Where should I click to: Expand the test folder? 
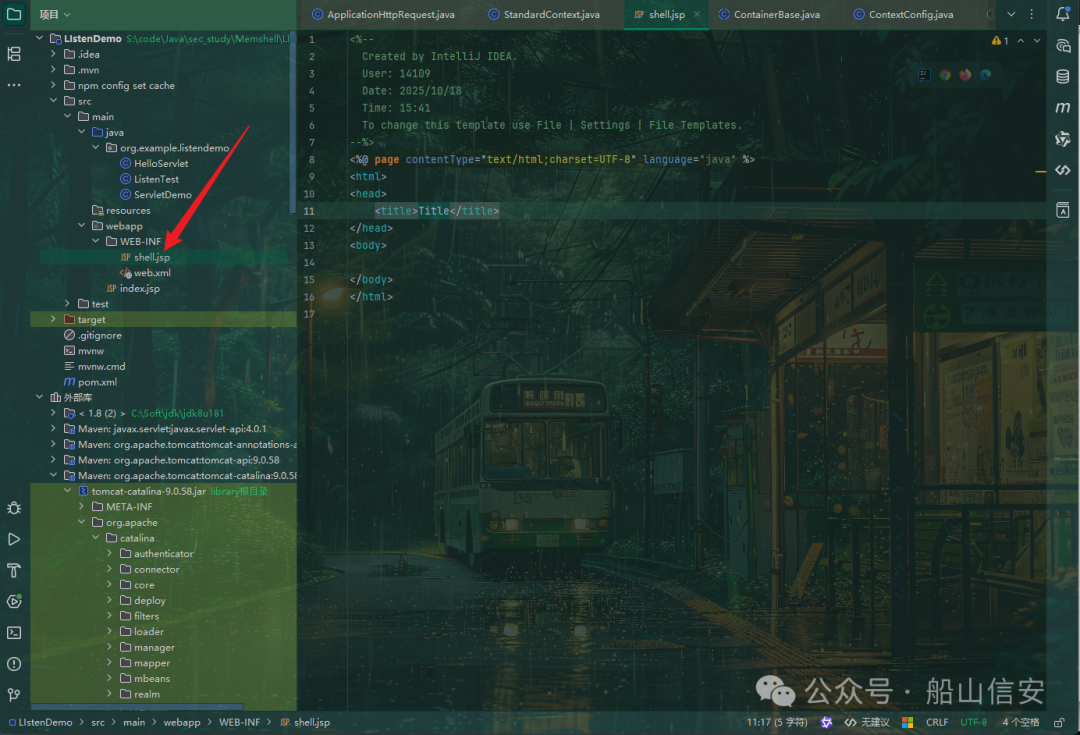(x=68, y=303)
